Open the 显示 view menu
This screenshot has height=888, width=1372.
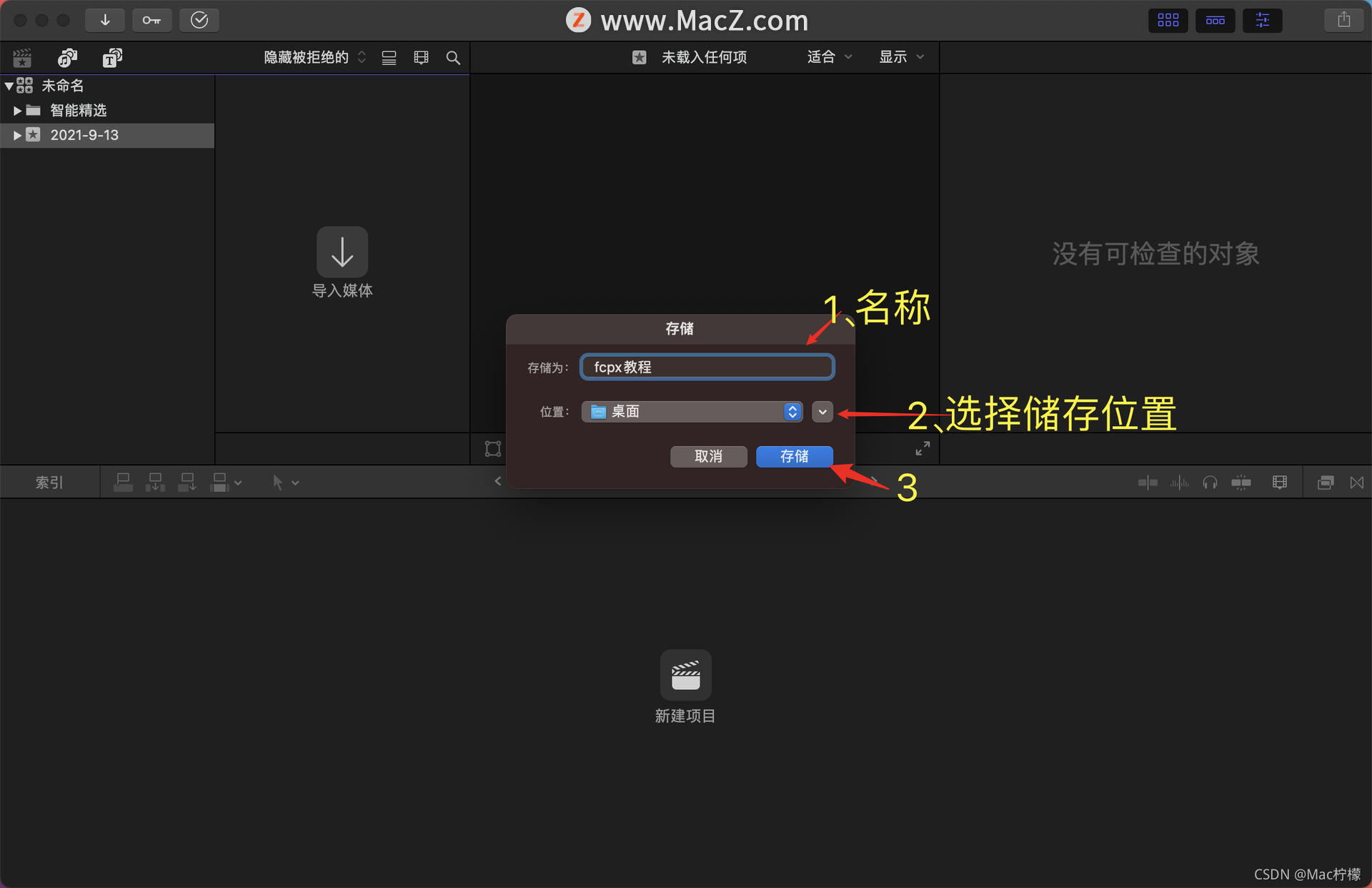click(900, 57)
